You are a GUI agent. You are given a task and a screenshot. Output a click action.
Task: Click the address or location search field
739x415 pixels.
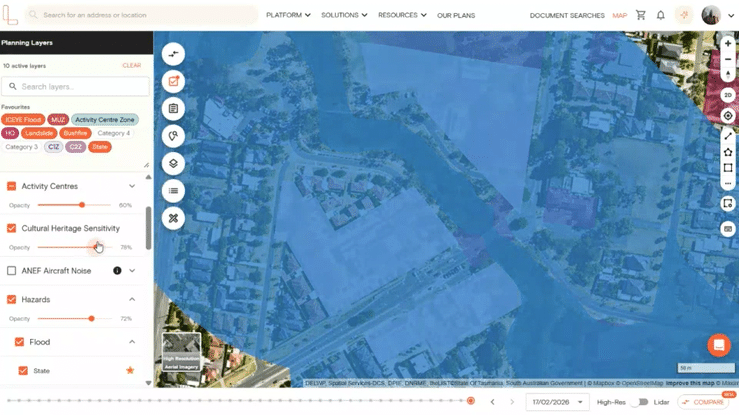coord(141,15)
